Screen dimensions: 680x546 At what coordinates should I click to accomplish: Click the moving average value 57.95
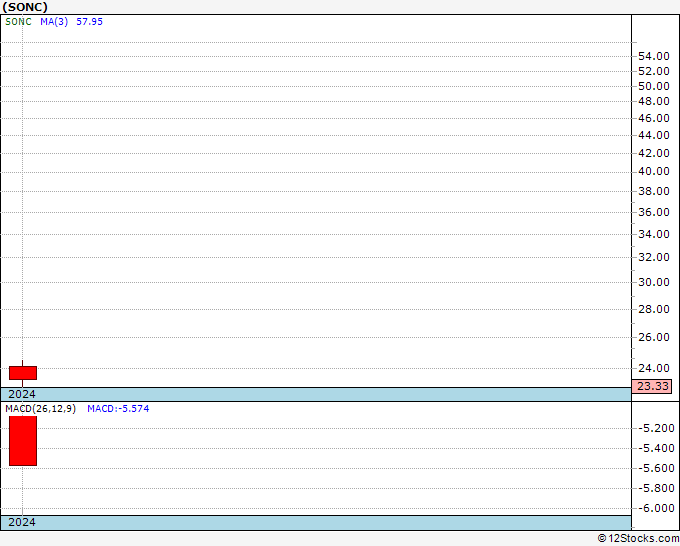click(x=90, y=22)
